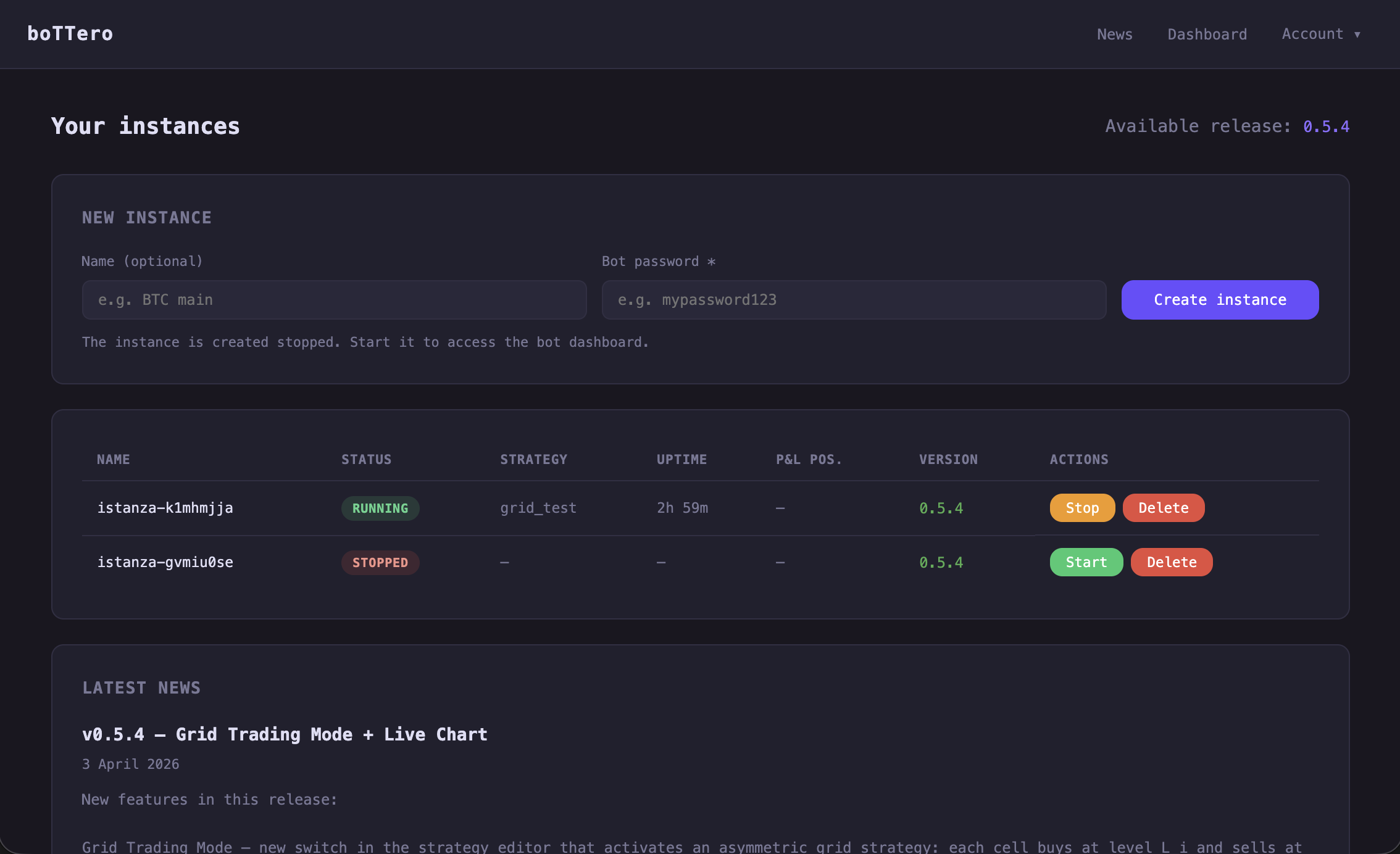Image resolution: width=1400 pixels, height=854 pixels.
Task: Select the istanza-k1mhmjja instance name
Action: click(x=165, y=508)
